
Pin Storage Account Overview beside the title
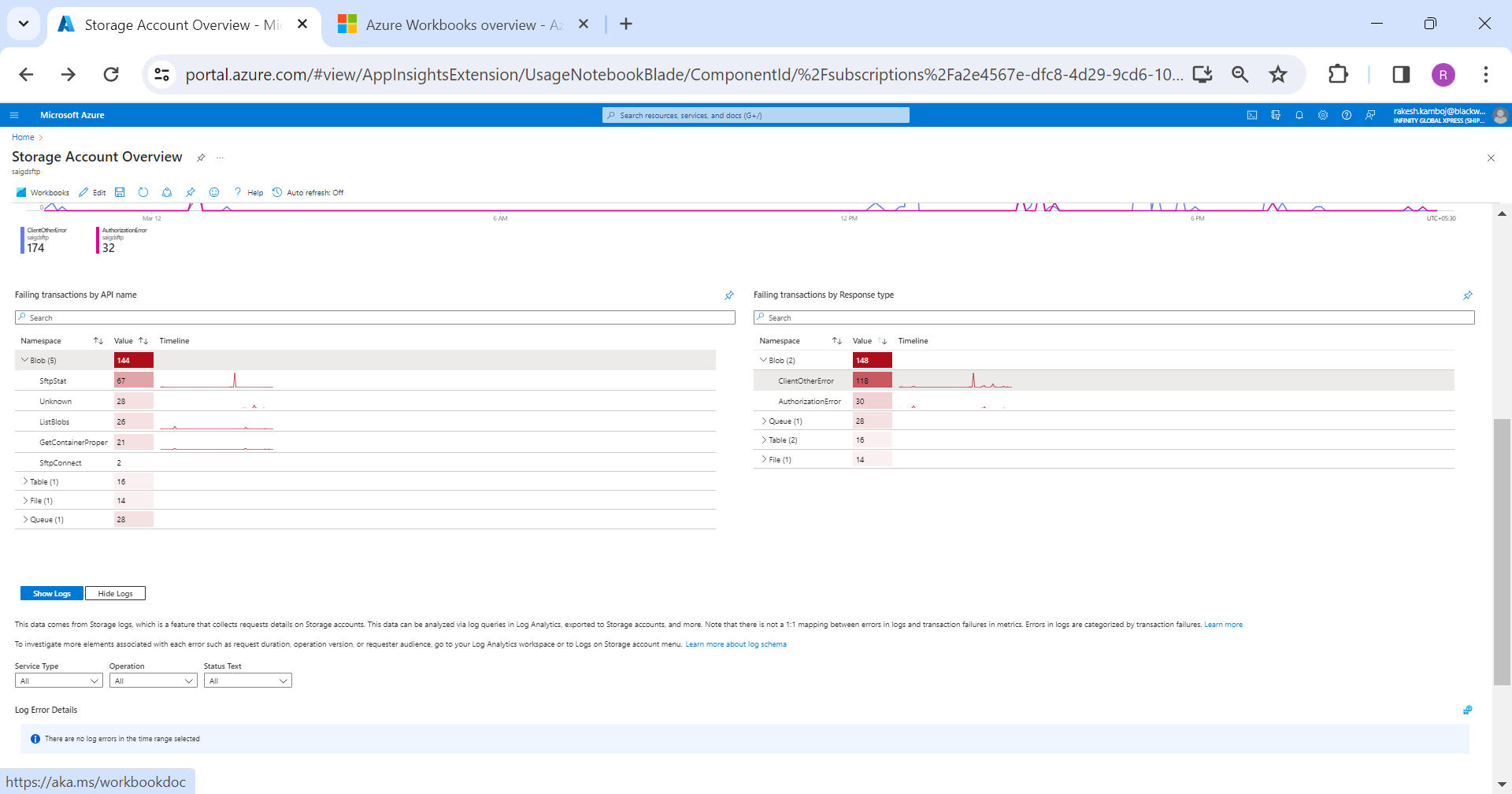click(201, 158)
